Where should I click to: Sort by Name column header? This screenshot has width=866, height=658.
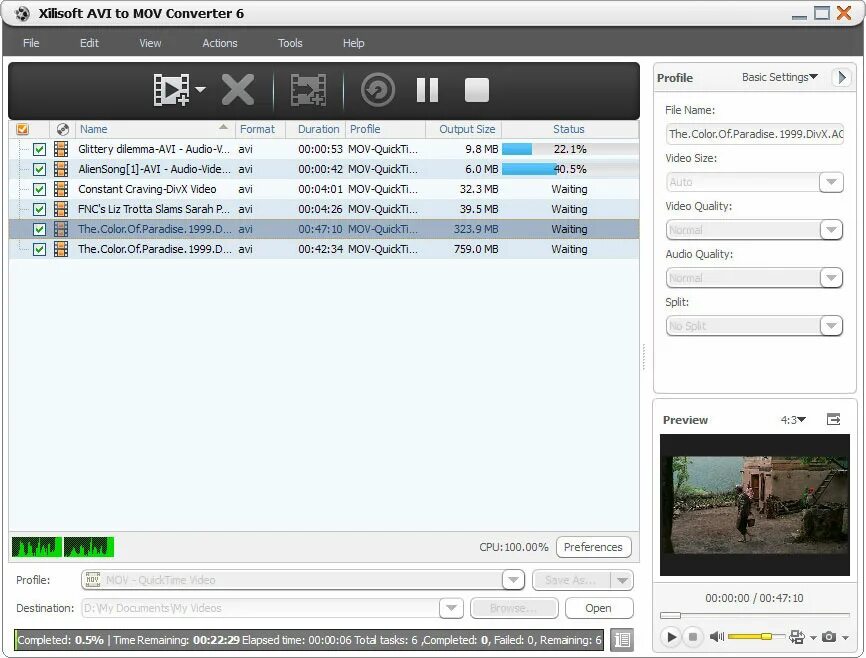pos(155,129)
